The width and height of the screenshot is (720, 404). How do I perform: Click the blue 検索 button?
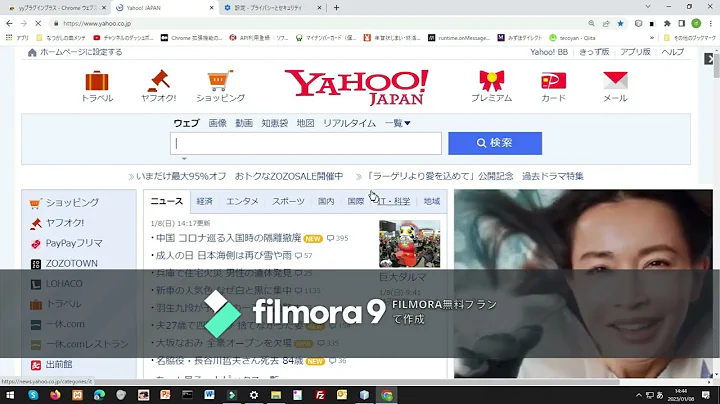495,143
